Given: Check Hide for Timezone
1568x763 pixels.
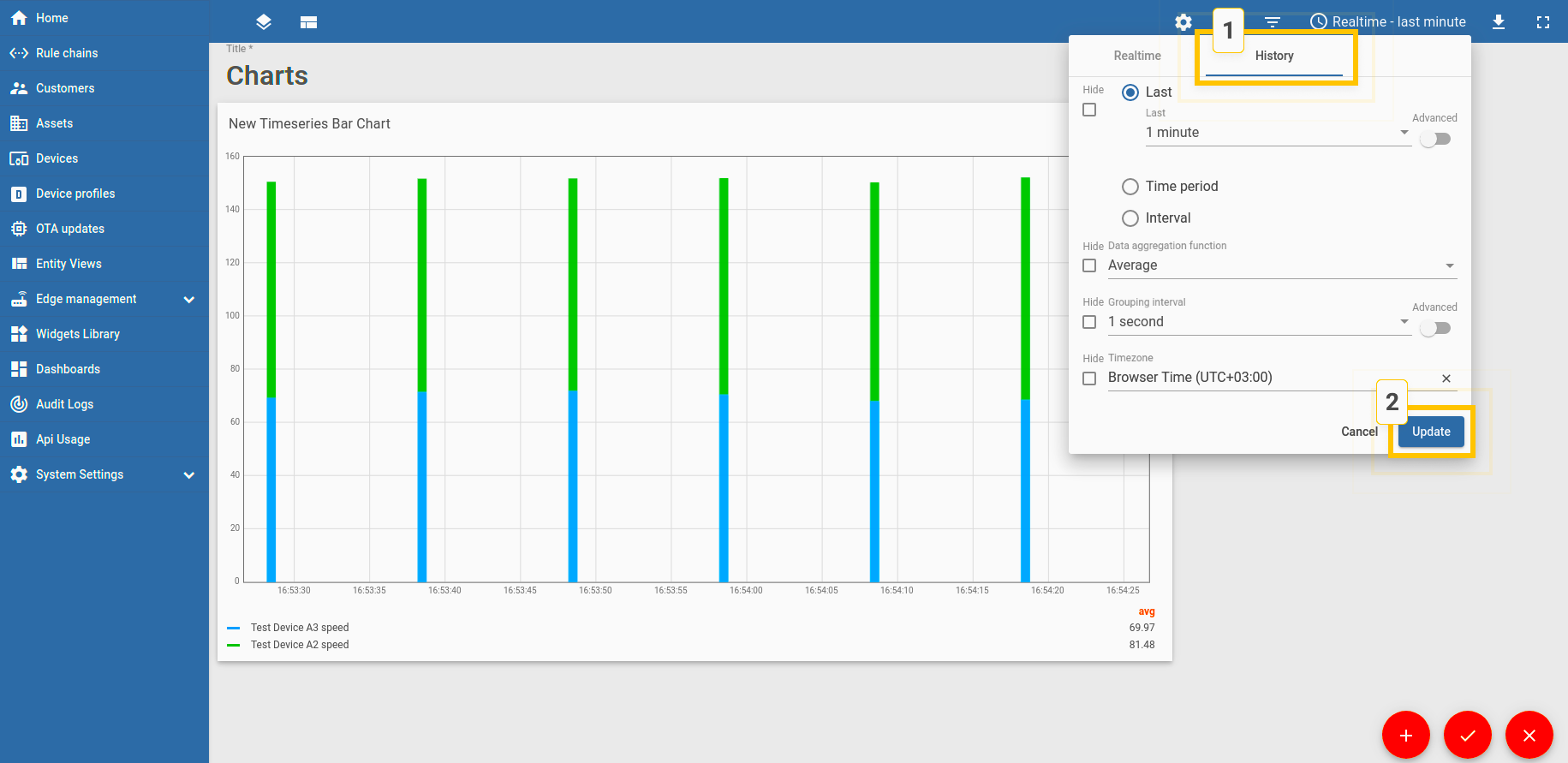Looking at the screenshot, I should (x=1089, y=379).
